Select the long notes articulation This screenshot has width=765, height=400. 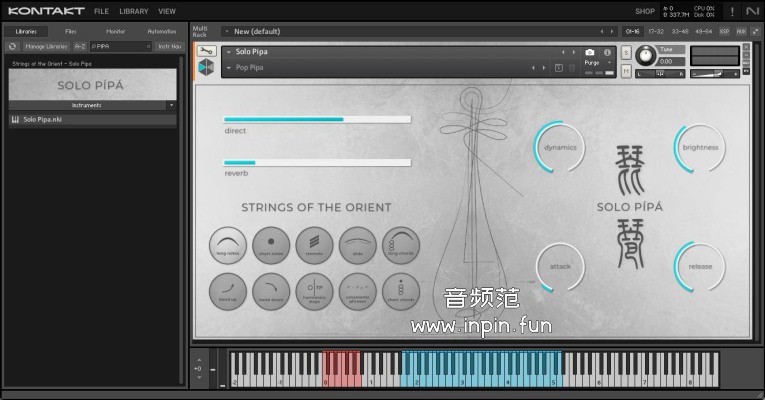pyautogui.click(x=228, y=245)
